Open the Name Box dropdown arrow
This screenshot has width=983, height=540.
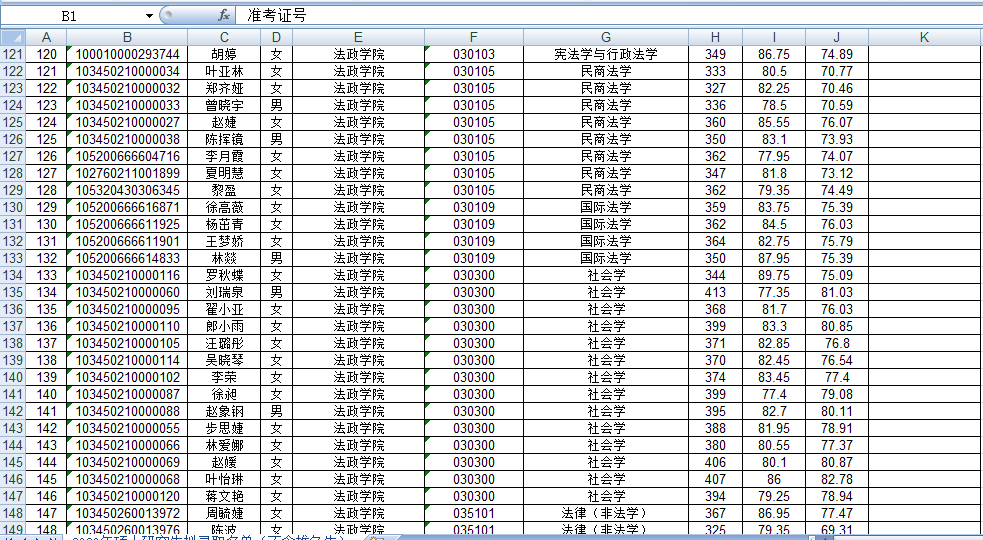(149, 16)
